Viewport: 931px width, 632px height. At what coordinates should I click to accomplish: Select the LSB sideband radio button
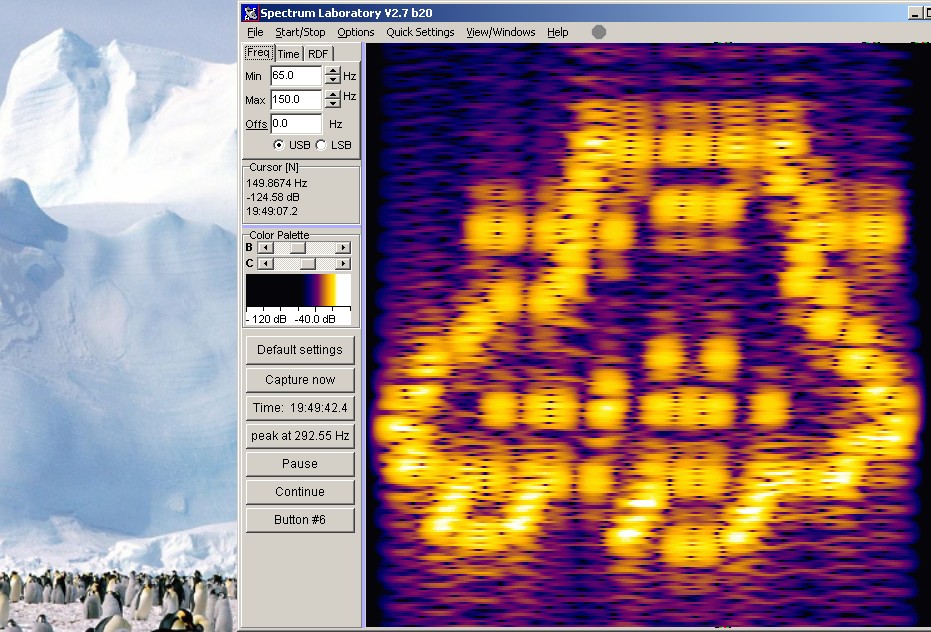tap(321, 145)
